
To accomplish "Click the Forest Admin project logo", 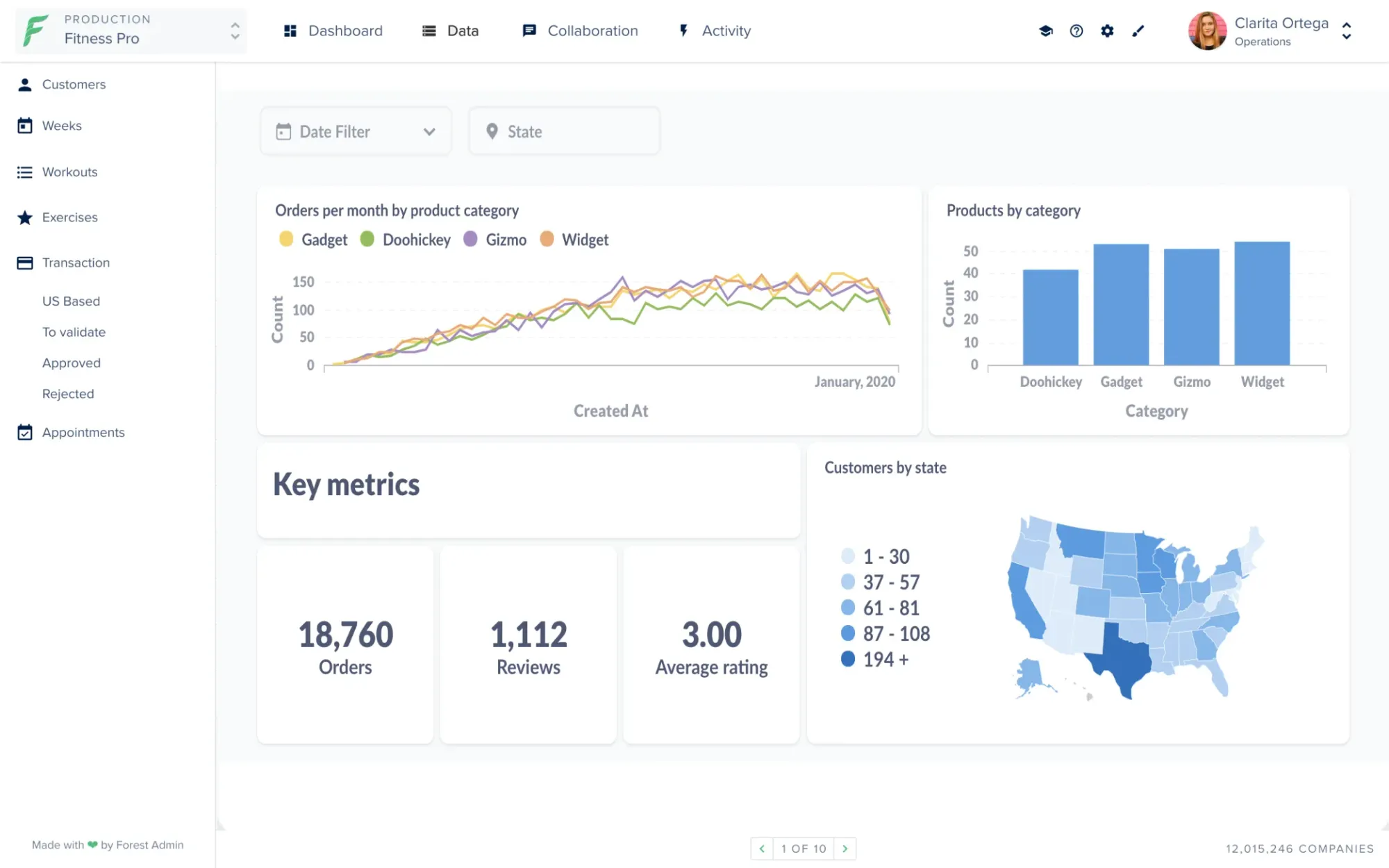I will (35, 31).
